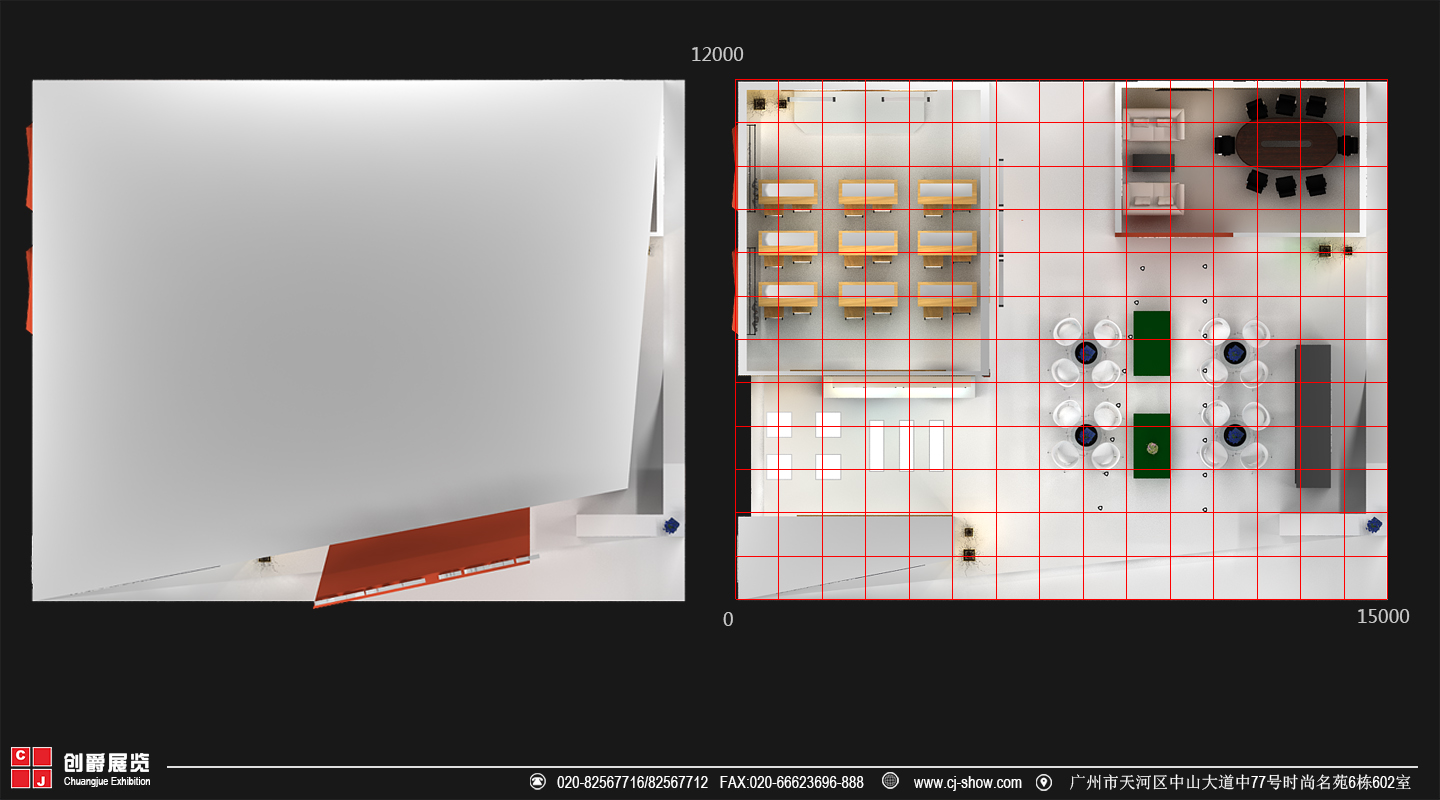Open the www.cj-show.com website link

[967, 782]
